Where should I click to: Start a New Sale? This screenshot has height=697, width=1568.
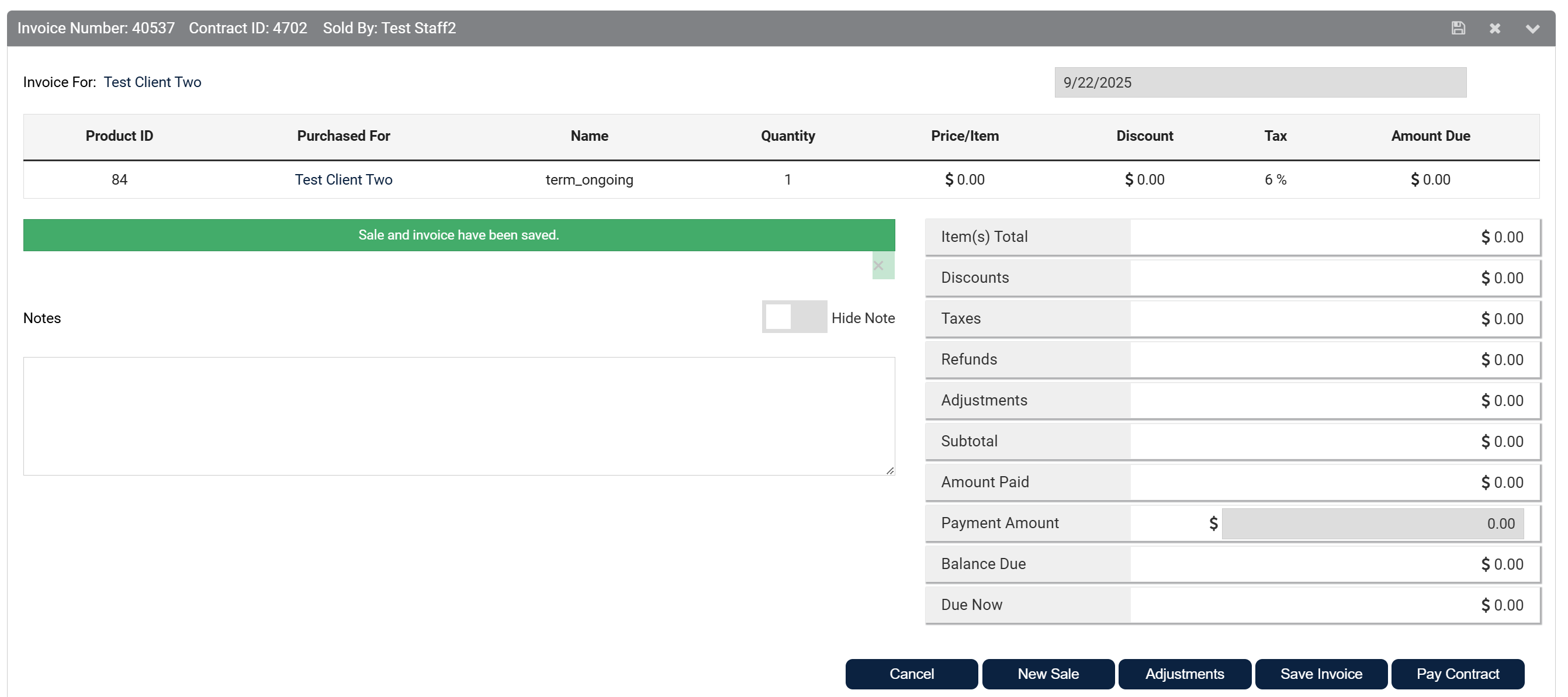pyautogui.click(x=1047, y=674)
